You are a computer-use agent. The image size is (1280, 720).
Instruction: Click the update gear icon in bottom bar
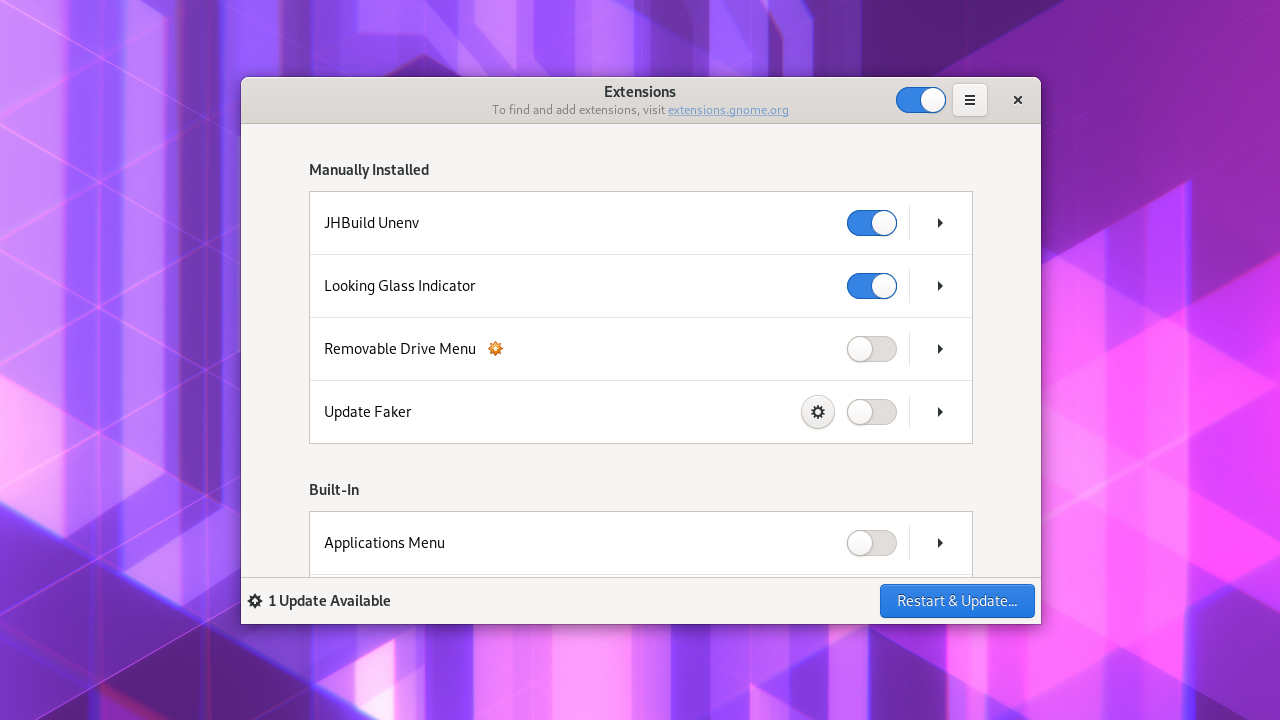[255, 601]
